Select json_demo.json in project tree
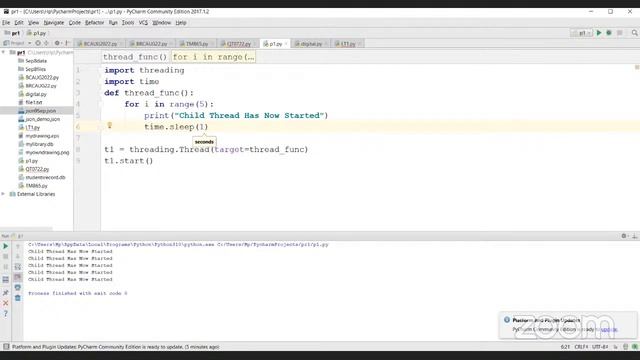 click(x=42, y=119)
